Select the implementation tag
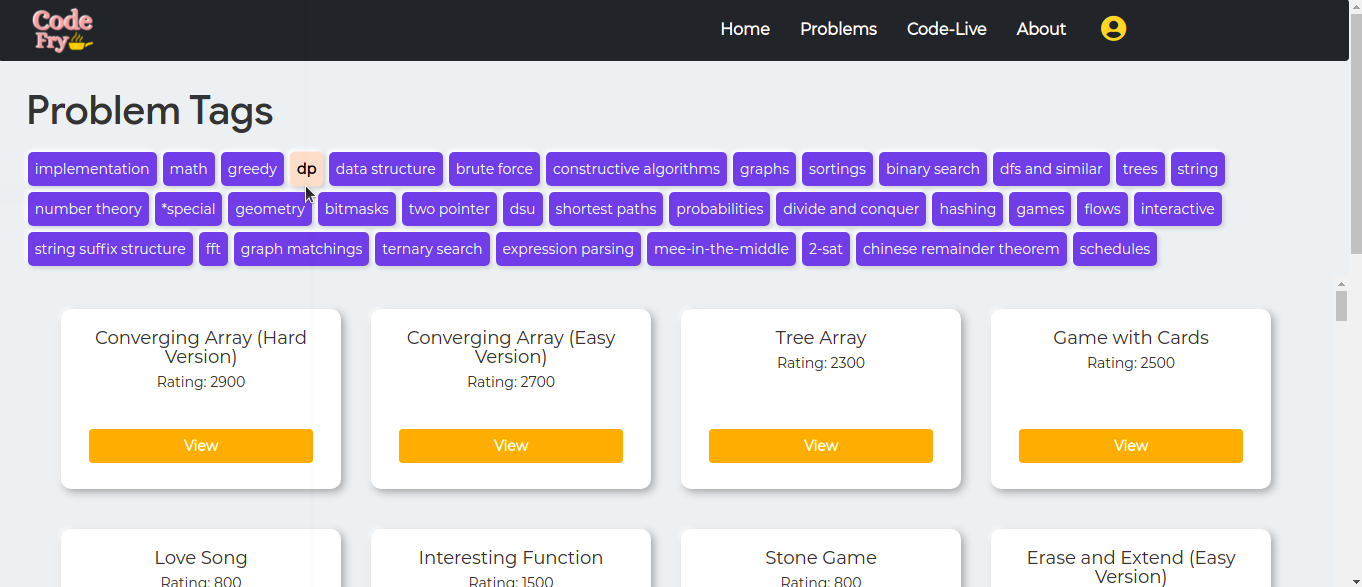This screenshot has height=587, width=1362. tap(92, 169)
